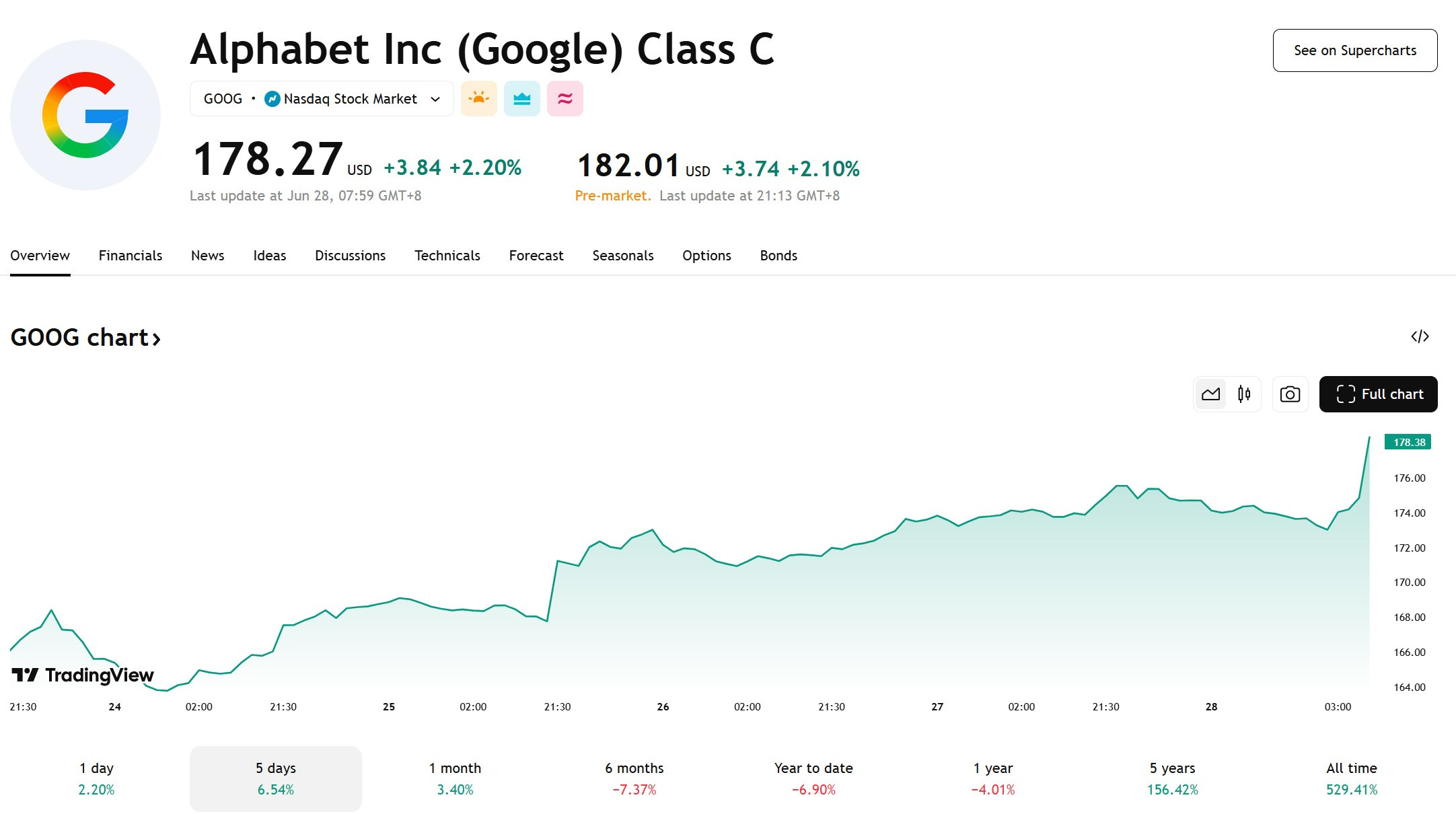Click the blue crown badge icon
The width and height of the screenshot is (1456, 814).
[522, 99]
